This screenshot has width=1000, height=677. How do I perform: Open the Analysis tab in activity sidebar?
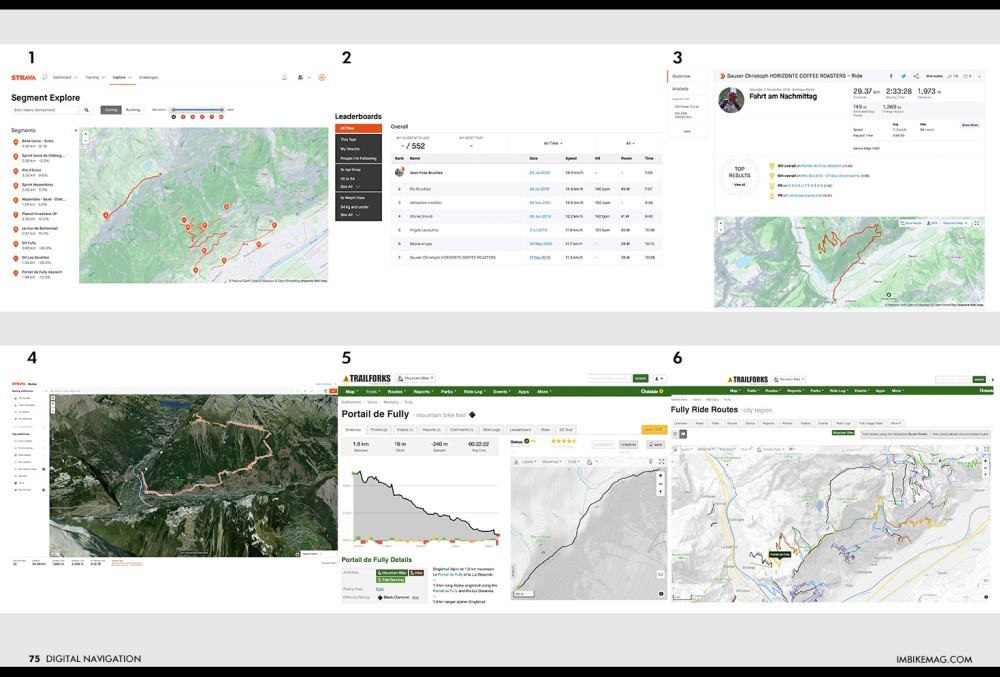pos(680,89)
